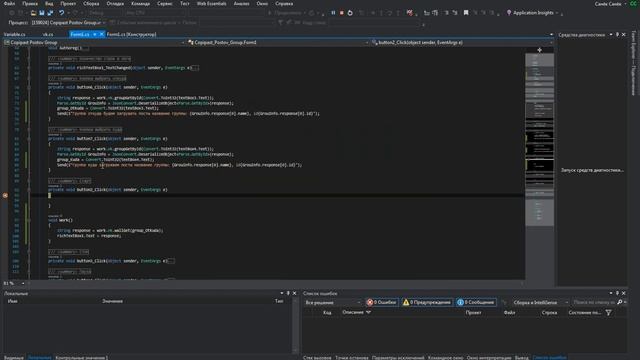This screenshot has height=360, width=640.
Task: Sort by the Код column header
Action: 327,313
